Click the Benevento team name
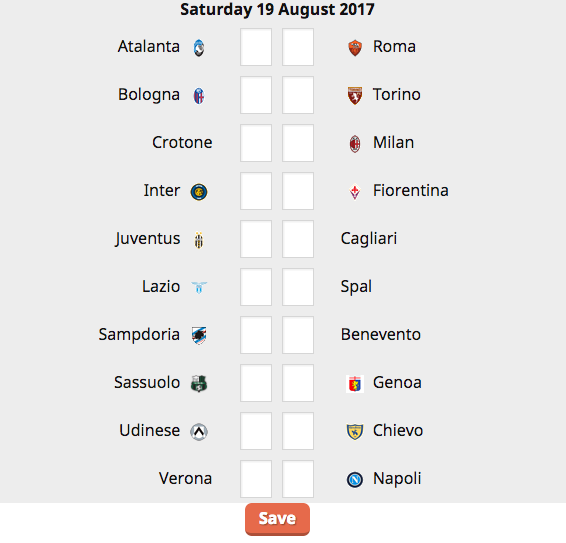The width and height of the screenshot is (566, 543). coord(380,335)
